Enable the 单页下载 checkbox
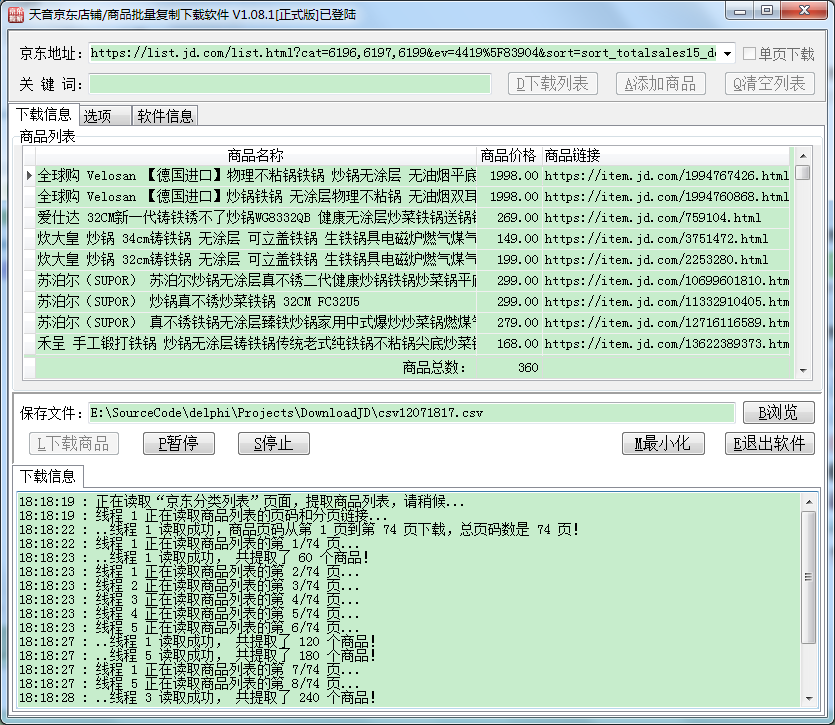The image size is (835, 725). coord(749,54)
